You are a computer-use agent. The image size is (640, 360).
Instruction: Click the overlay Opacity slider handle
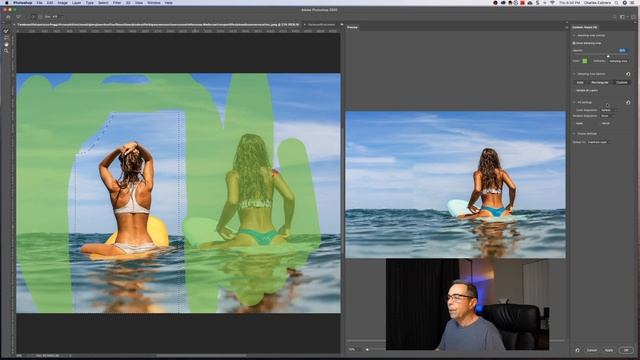point(608,56)
